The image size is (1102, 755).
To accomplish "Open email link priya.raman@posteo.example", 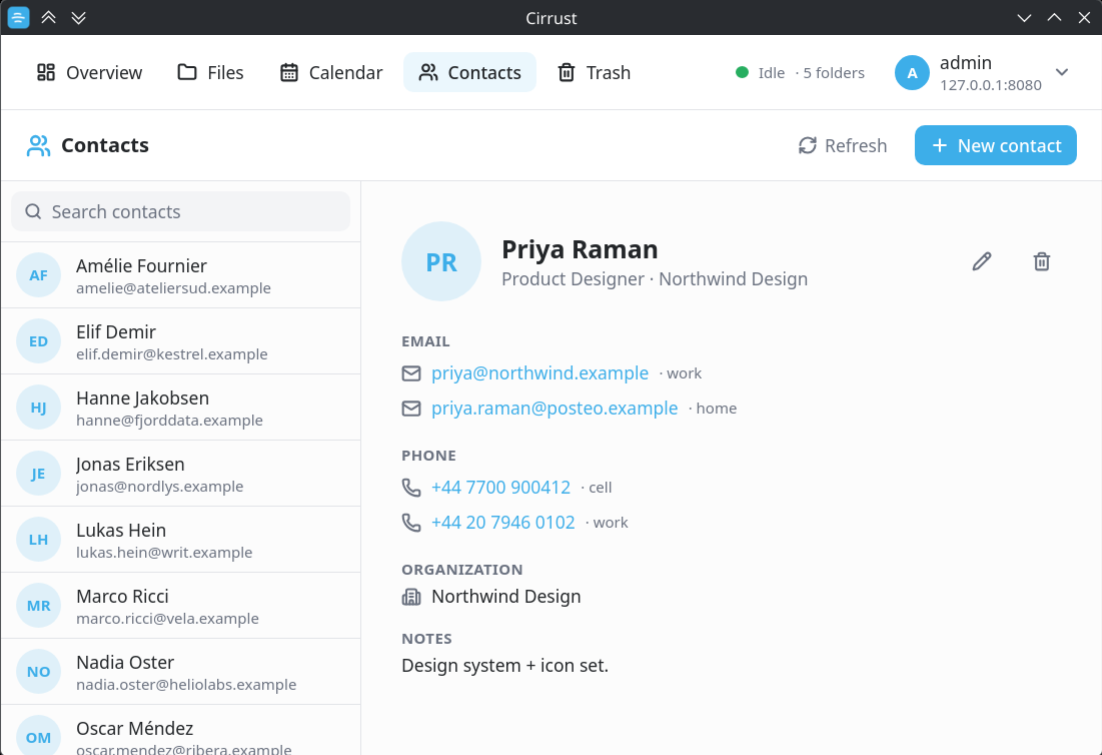I will [x=555, y=408].
